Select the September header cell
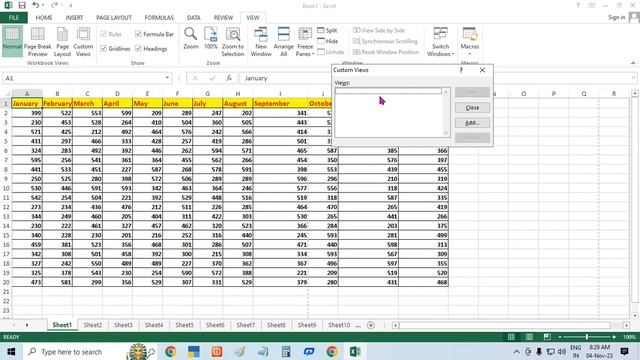Viewport: 640px width, 360px height. 280,103
